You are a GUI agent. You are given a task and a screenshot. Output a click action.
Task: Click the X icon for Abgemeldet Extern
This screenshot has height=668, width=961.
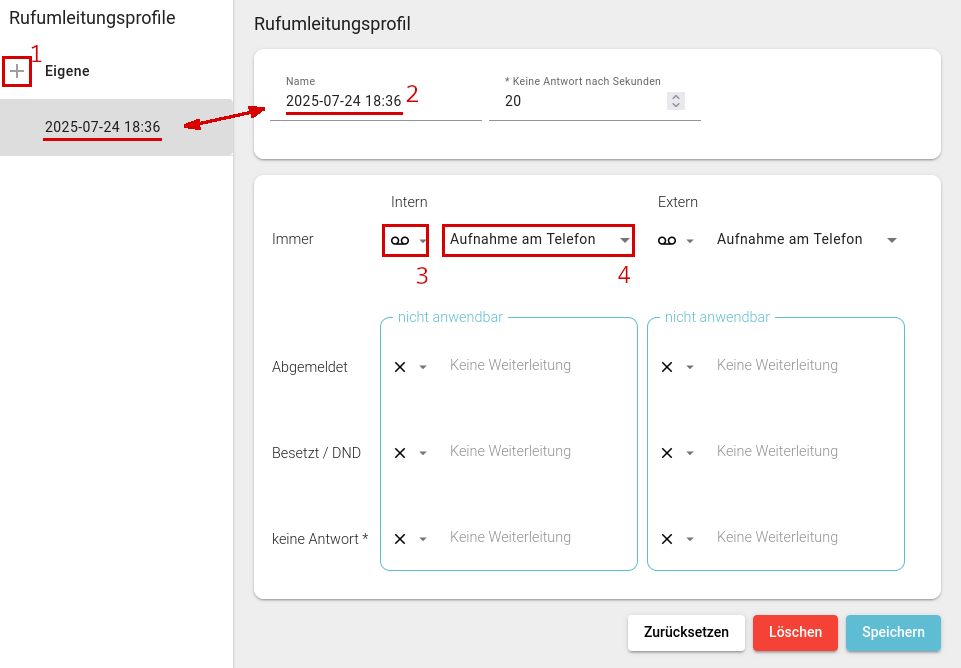click(x=667, y=367)
